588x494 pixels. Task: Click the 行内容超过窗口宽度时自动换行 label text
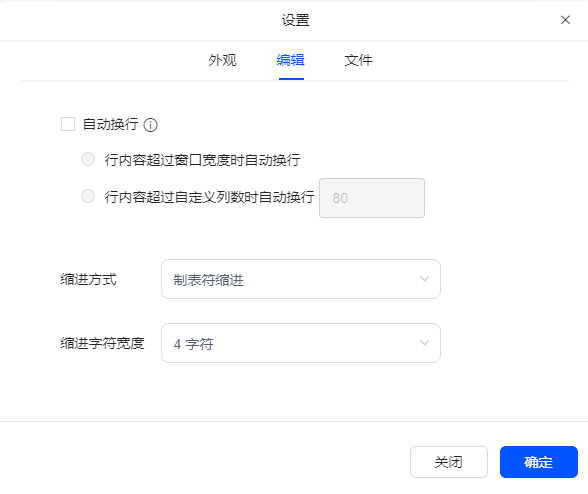coord(202,160)
